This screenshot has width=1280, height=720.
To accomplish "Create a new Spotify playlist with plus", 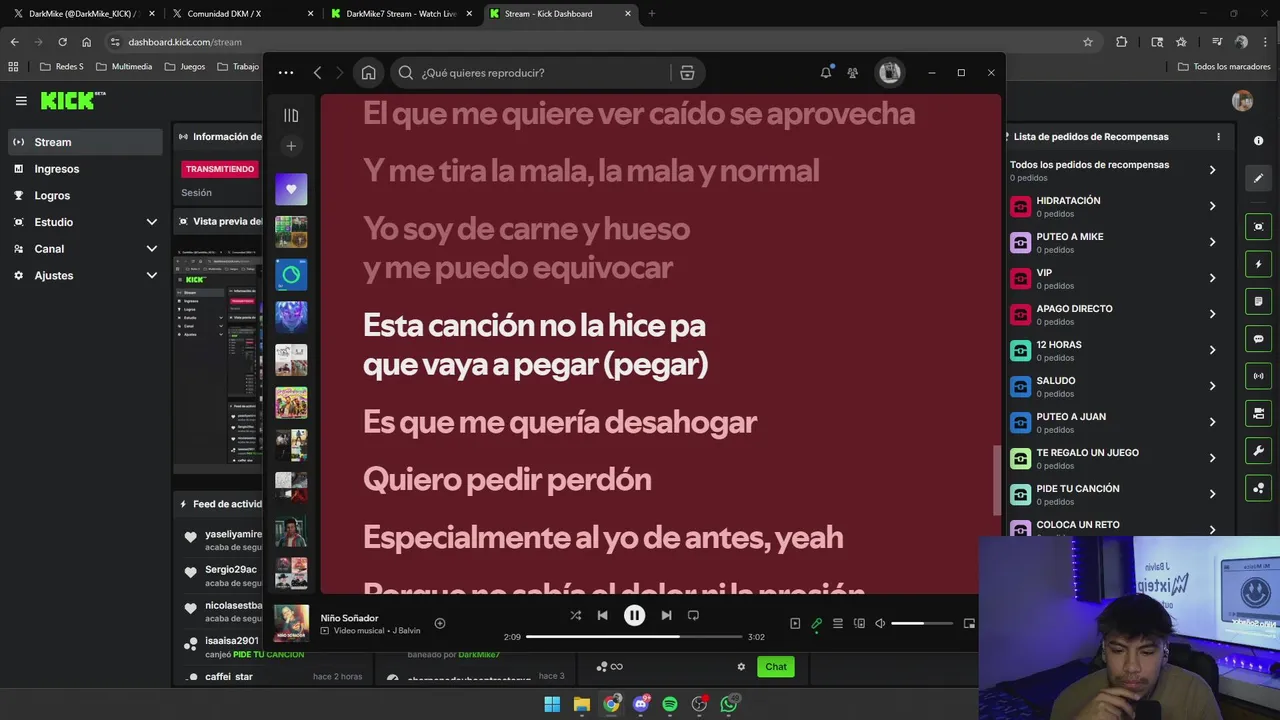I will click(291, 146).
